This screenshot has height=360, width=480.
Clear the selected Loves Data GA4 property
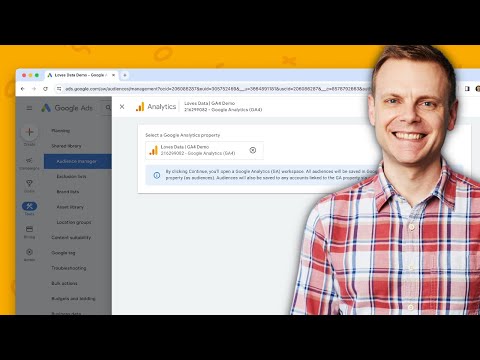[x=253, y=150]
